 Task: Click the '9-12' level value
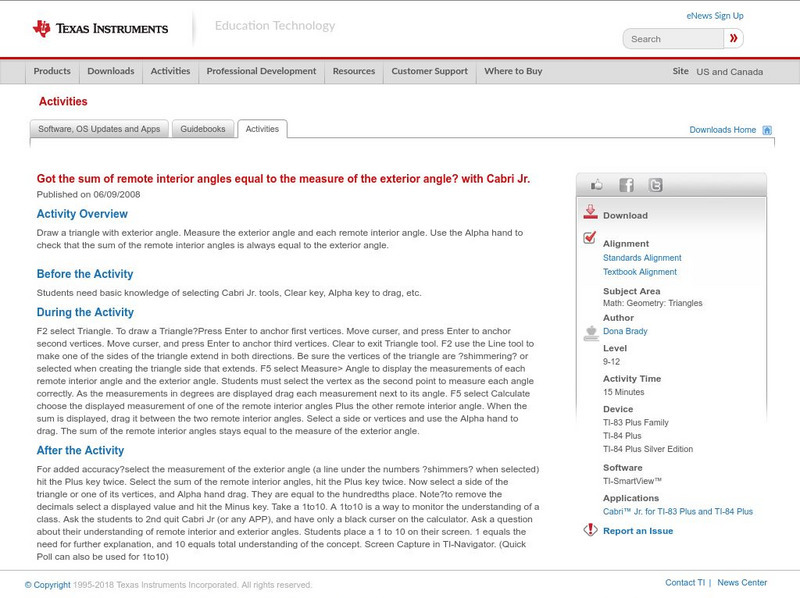click(x=611, y=362)
